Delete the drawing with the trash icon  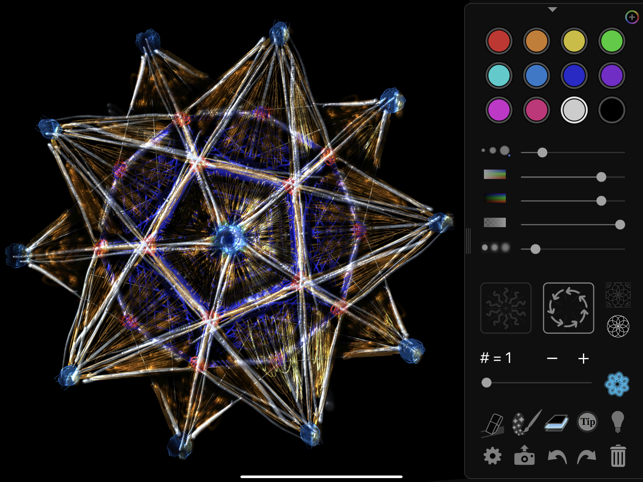click(x=618, y=456)
